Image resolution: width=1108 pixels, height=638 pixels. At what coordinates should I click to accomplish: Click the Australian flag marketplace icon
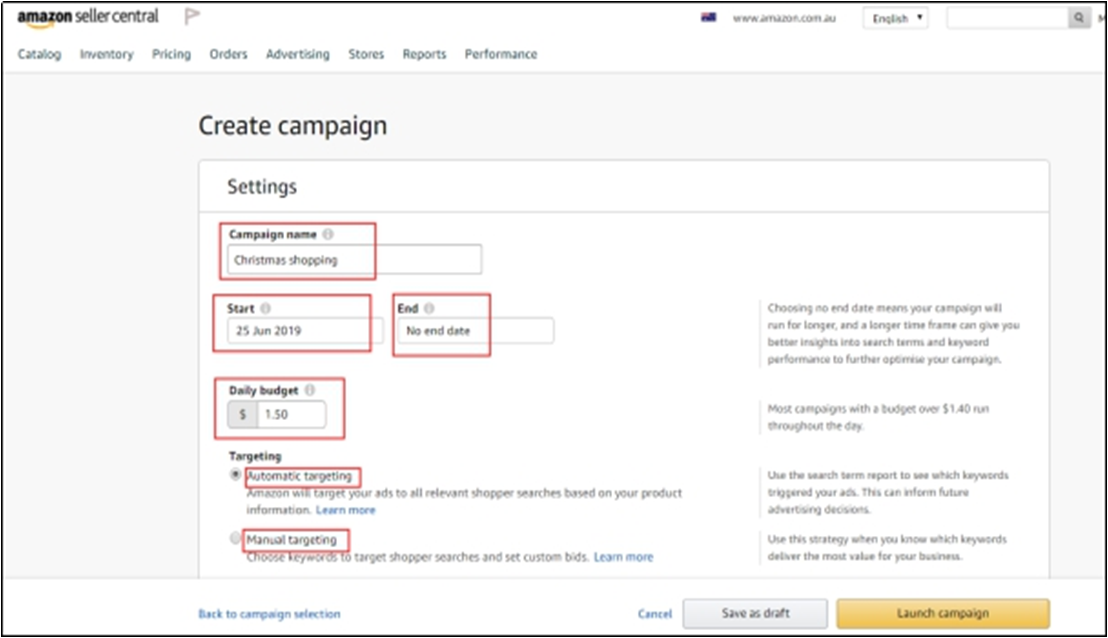708,18
